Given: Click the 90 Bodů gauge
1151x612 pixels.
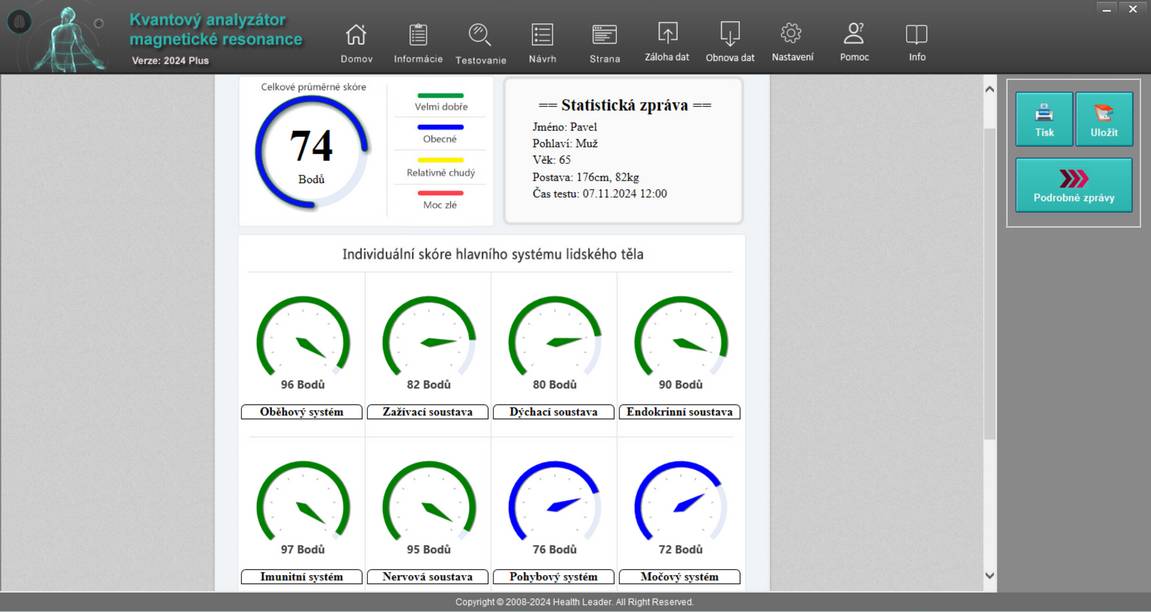Looking at the screenshot, I should click(x=680, y=342).
